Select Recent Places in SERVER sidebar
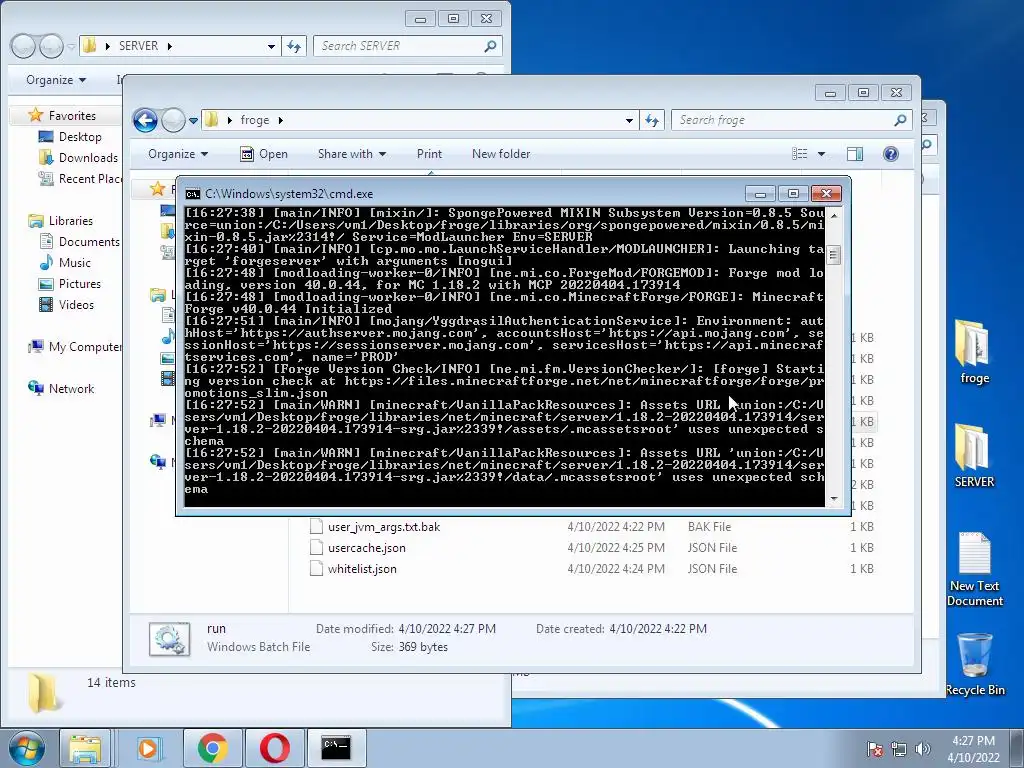The image size is (1024, 768). pyautogui.click(x=80, y=178)
